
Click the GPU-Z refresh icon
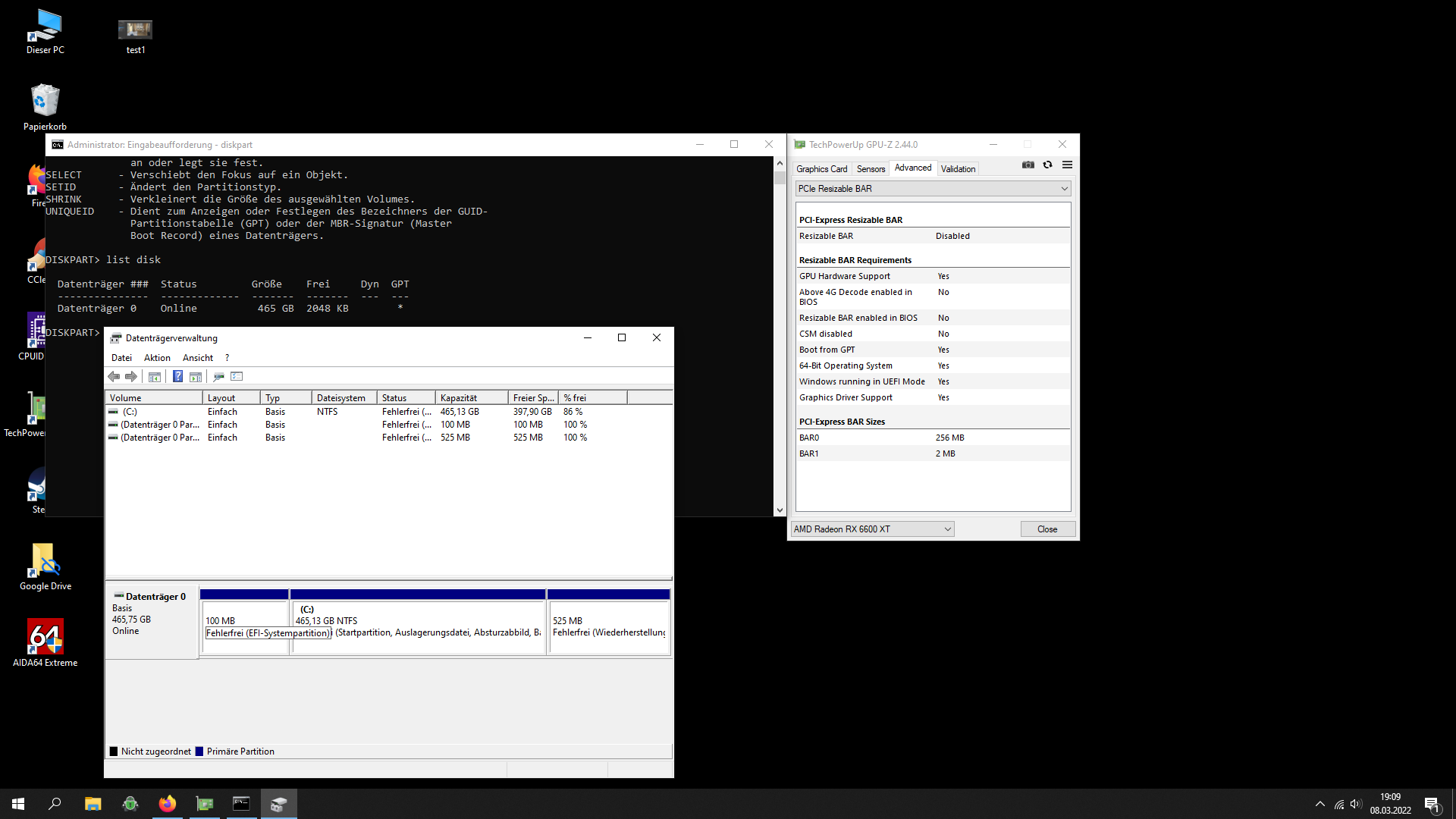point(1047,165)
